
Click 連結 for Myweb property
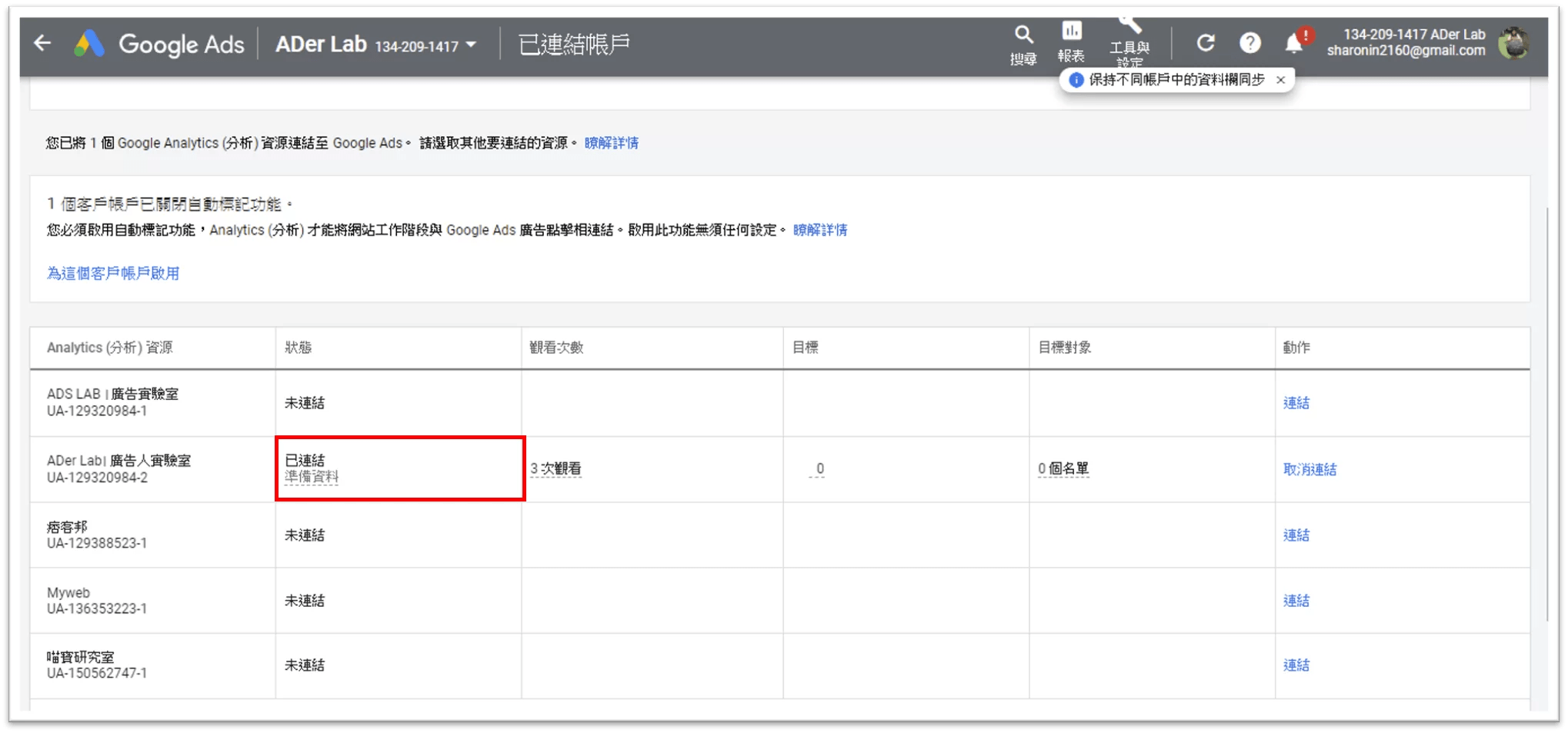(1296, 601)
